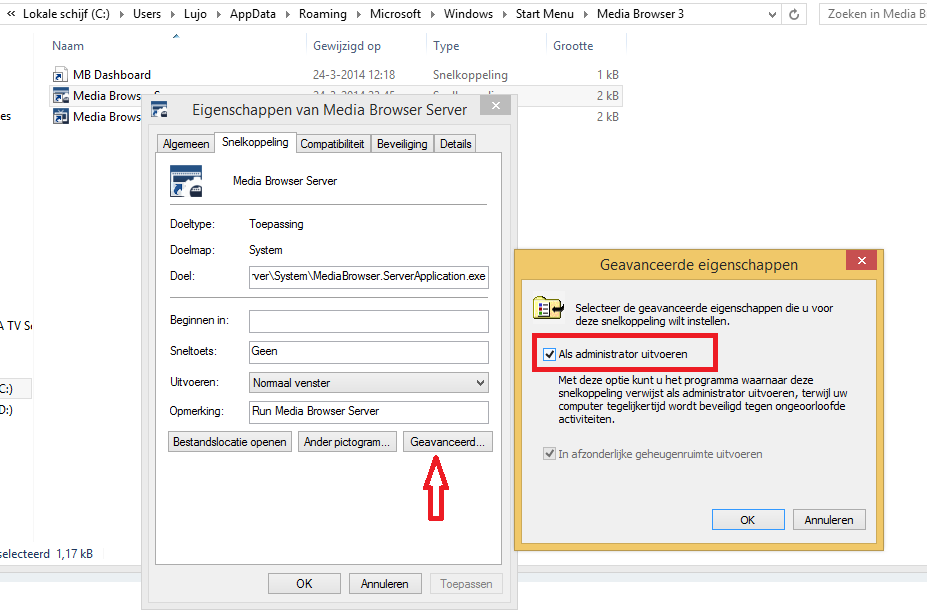927x616 pixels.
Task: Click the advanced properties shortcut folder icon
Action: 548,307
